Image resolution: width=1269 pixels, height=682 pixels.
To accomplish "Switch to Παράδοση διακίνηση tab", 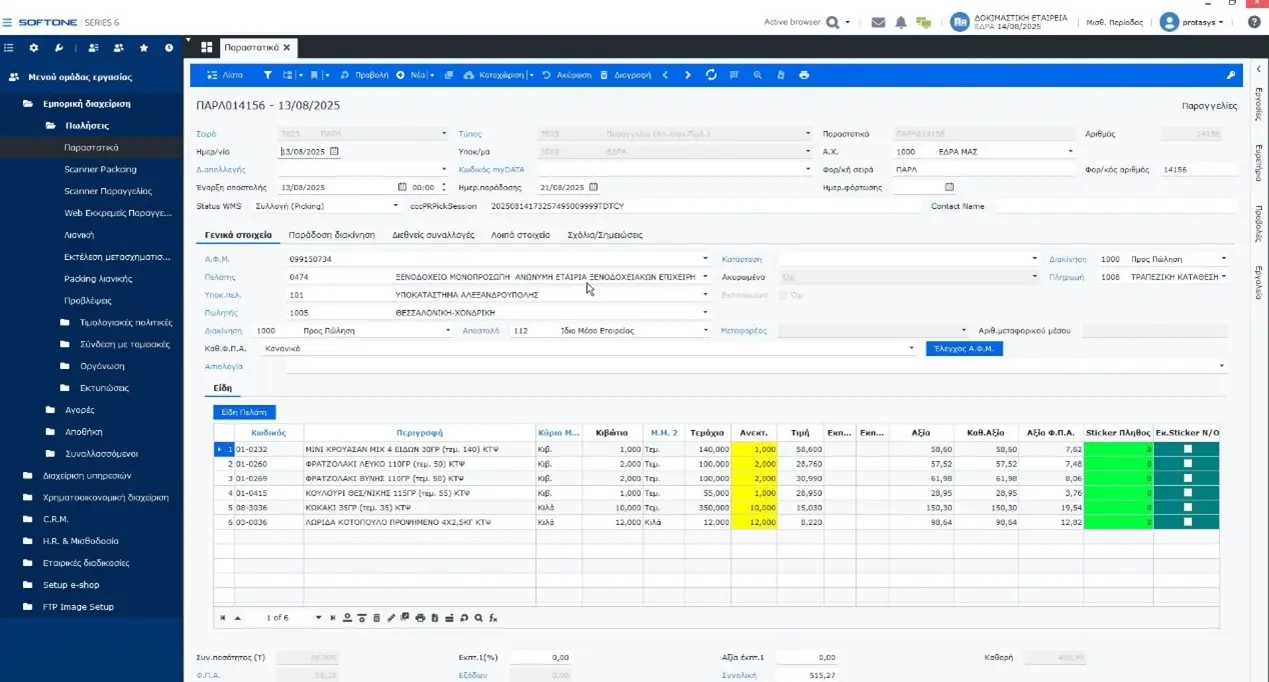I will click(331, 235).
